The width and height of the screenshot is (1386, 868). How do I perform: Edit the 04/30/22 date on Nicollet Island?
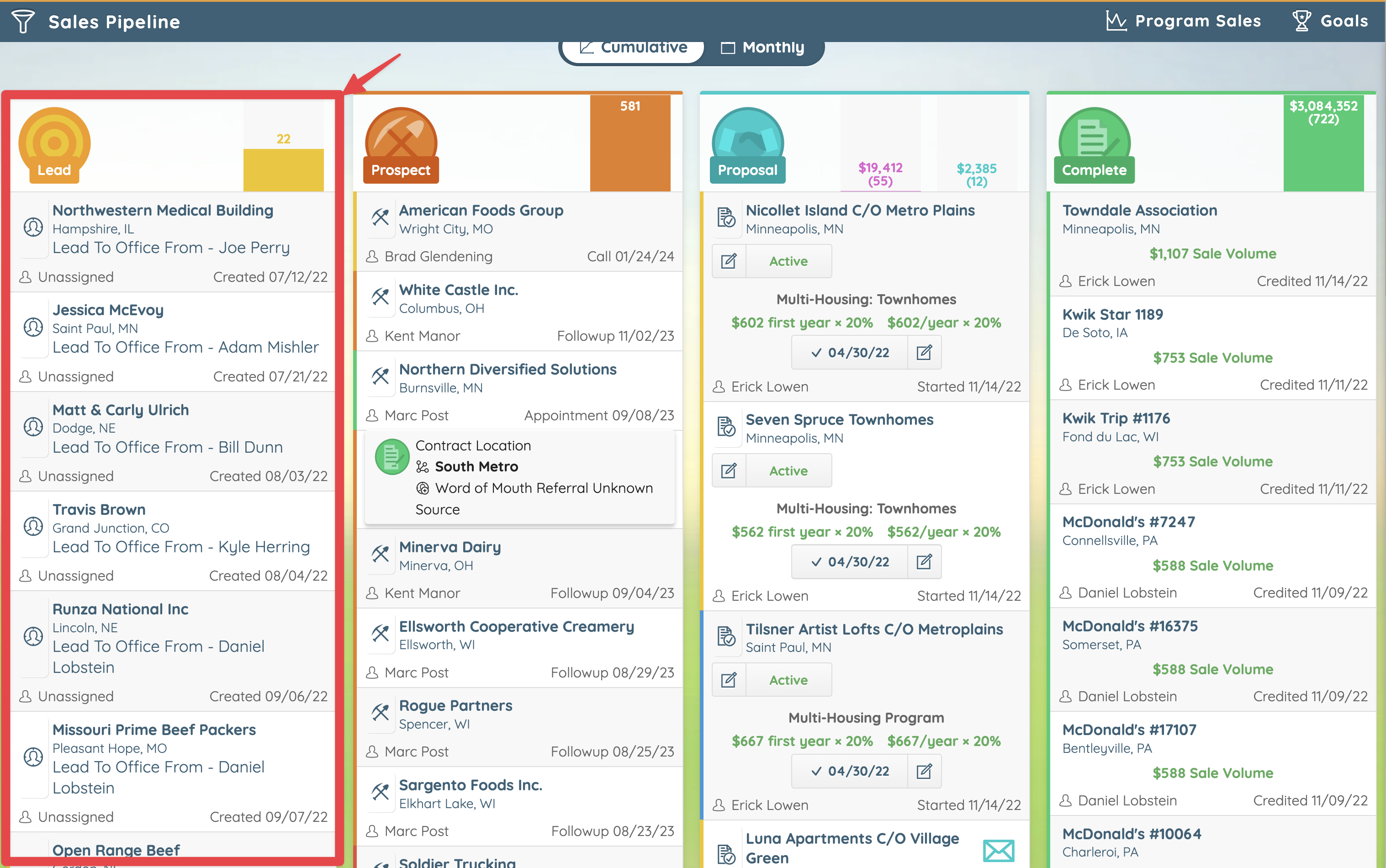(924, 353)
